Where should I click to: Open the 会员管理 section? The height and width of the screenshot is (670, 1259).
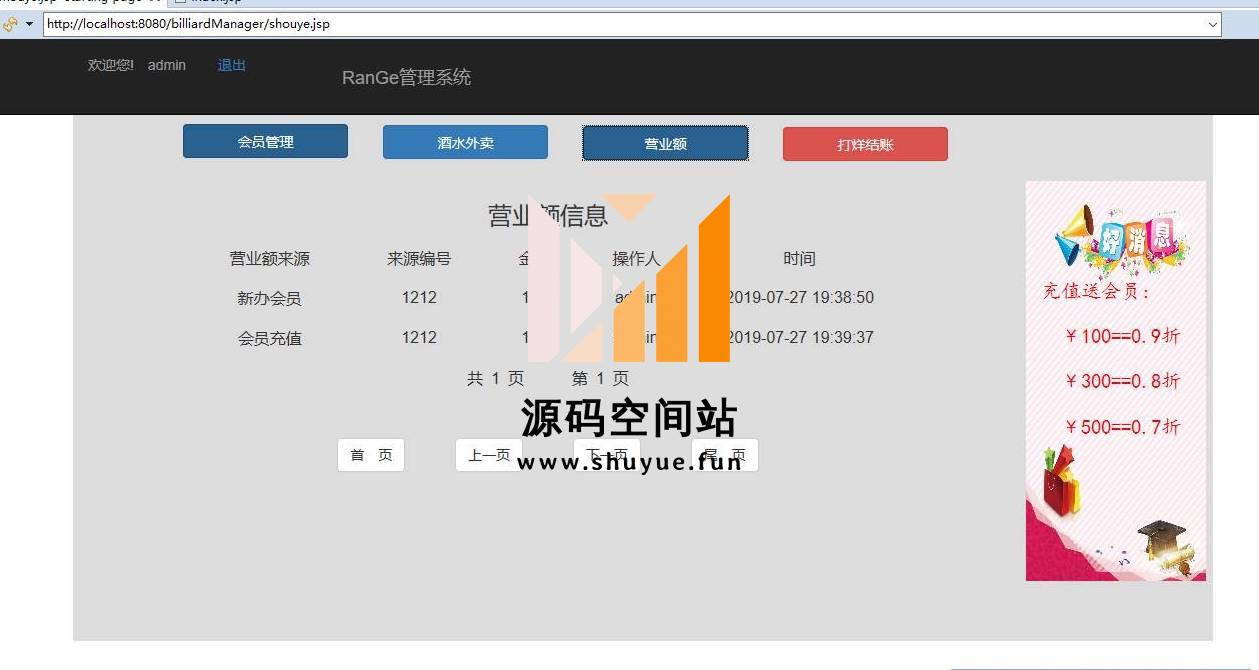(x=265, y=141)
